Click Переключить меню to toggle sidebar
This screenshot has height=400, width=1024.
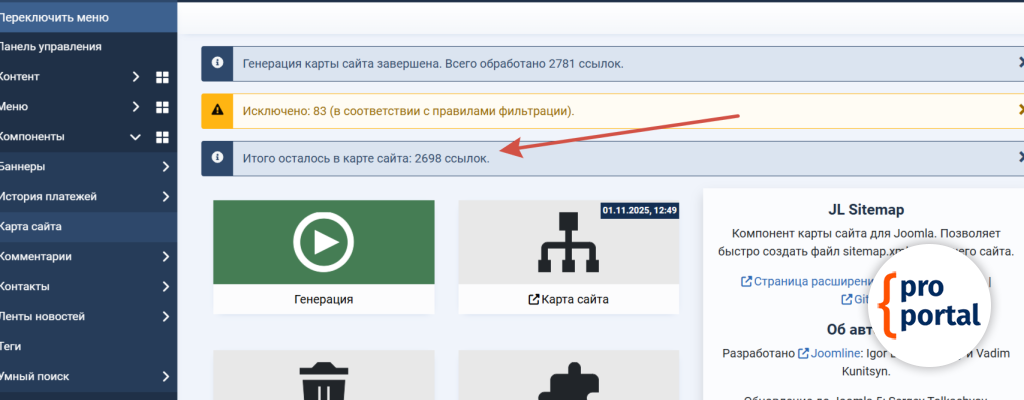point(55,17)
